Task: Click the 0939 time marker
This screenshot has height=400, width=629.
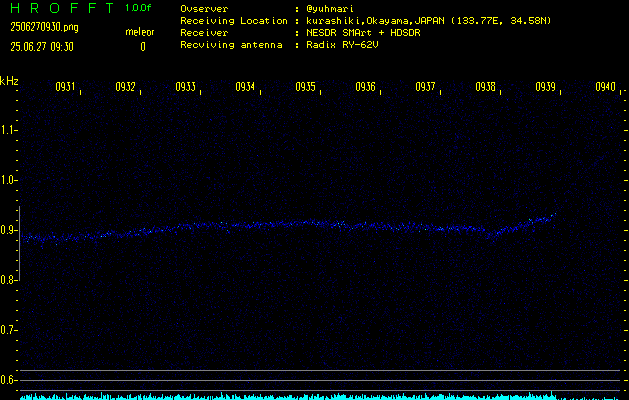Action: [x=545, y=87]
